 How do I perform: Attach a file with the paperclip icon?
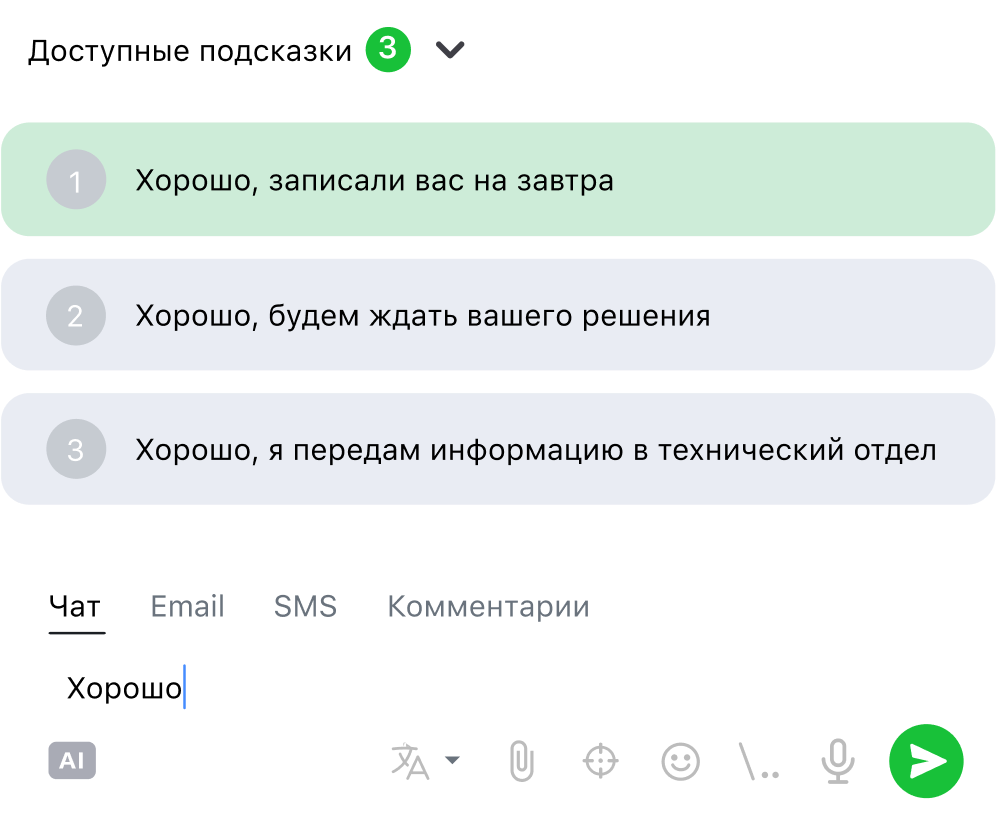(x=521, y=762)
